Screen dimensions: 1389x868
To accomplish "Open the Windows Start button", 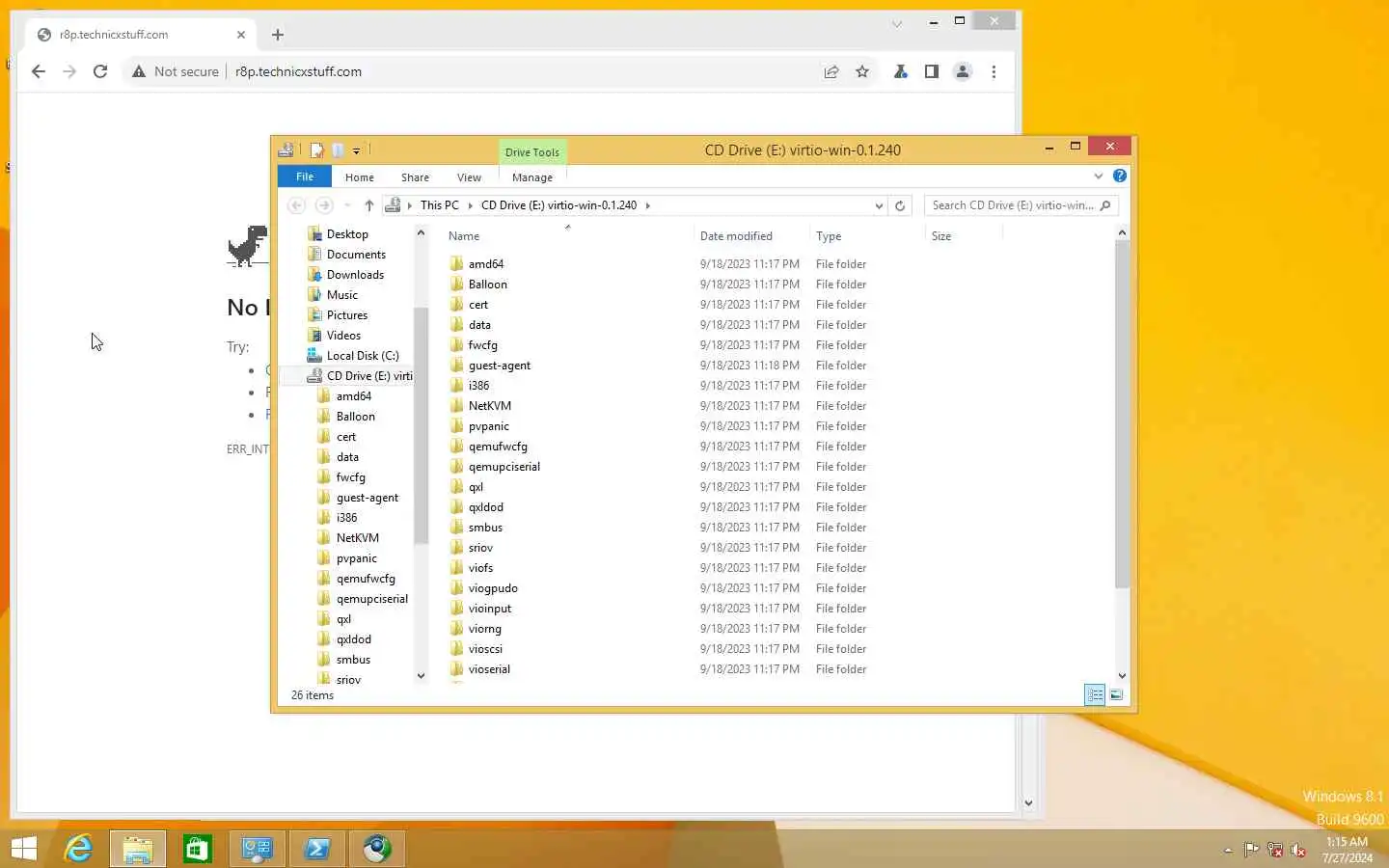I will click(24, 849).
